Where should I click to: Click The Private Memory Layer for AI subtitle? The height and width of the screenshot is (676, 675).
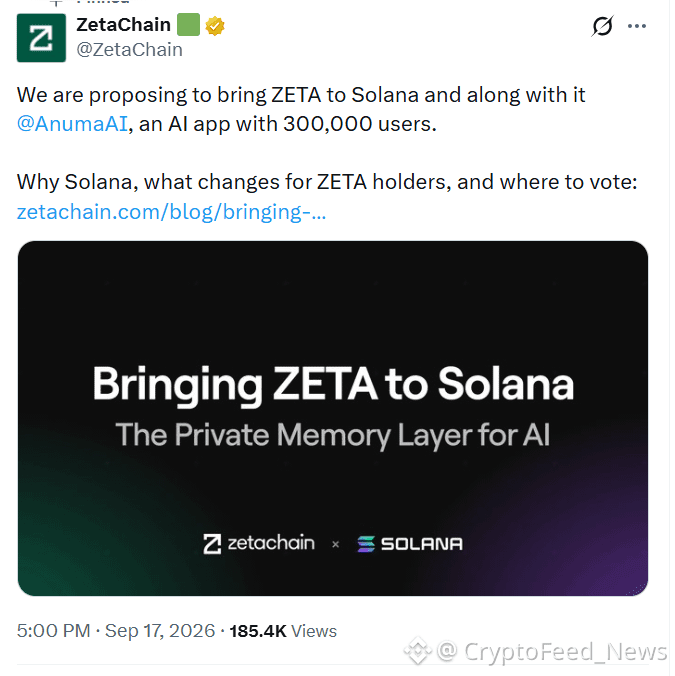click(x=333, y=435)
